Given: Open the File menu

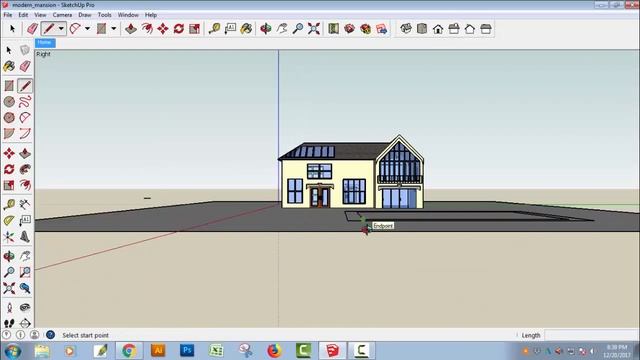Looking at the screenshot, I should tap(8, 15).
